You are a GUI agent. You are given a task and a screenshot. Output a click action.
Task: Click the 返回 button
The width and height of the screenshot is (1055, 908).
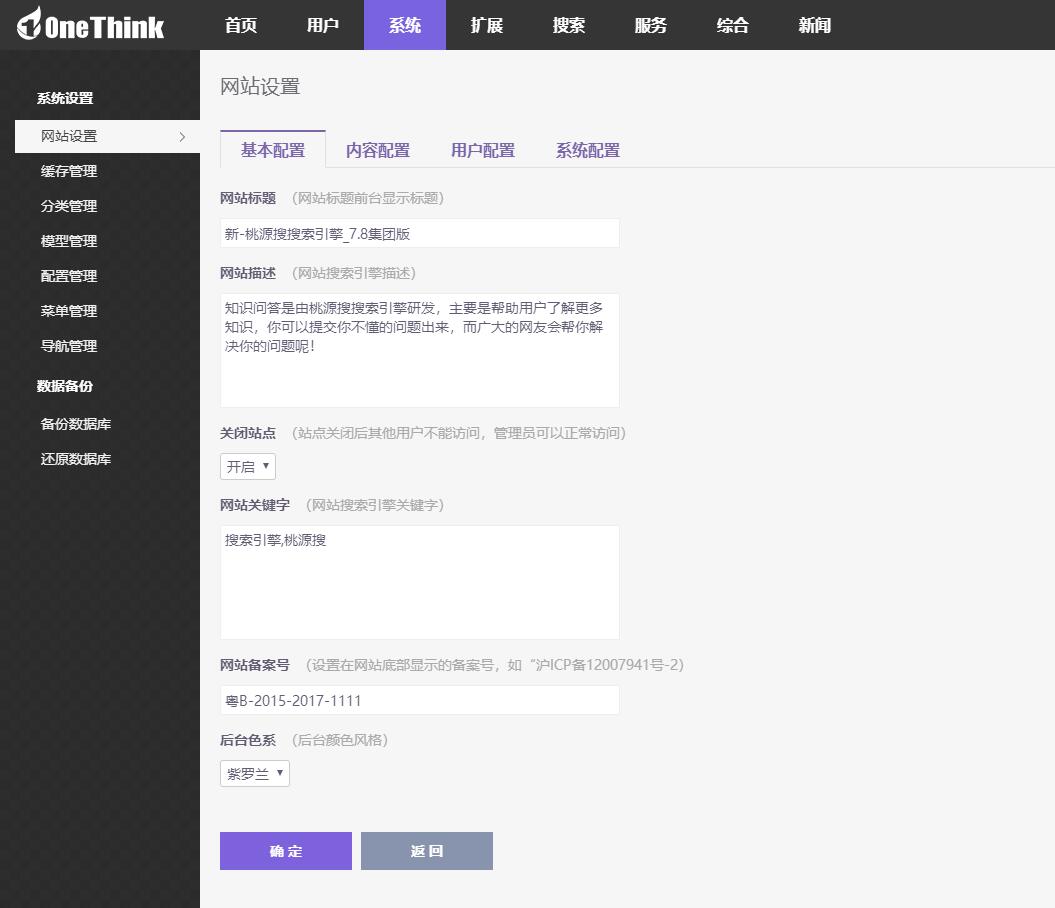click(x=427, y=851)
